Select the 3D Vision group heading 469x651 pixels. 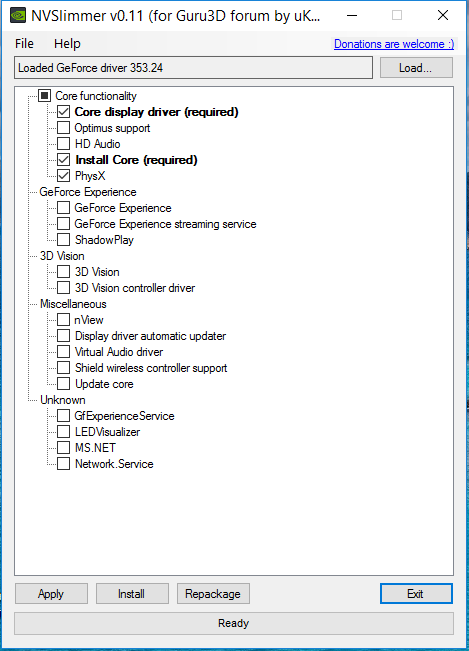coord(62,256)
